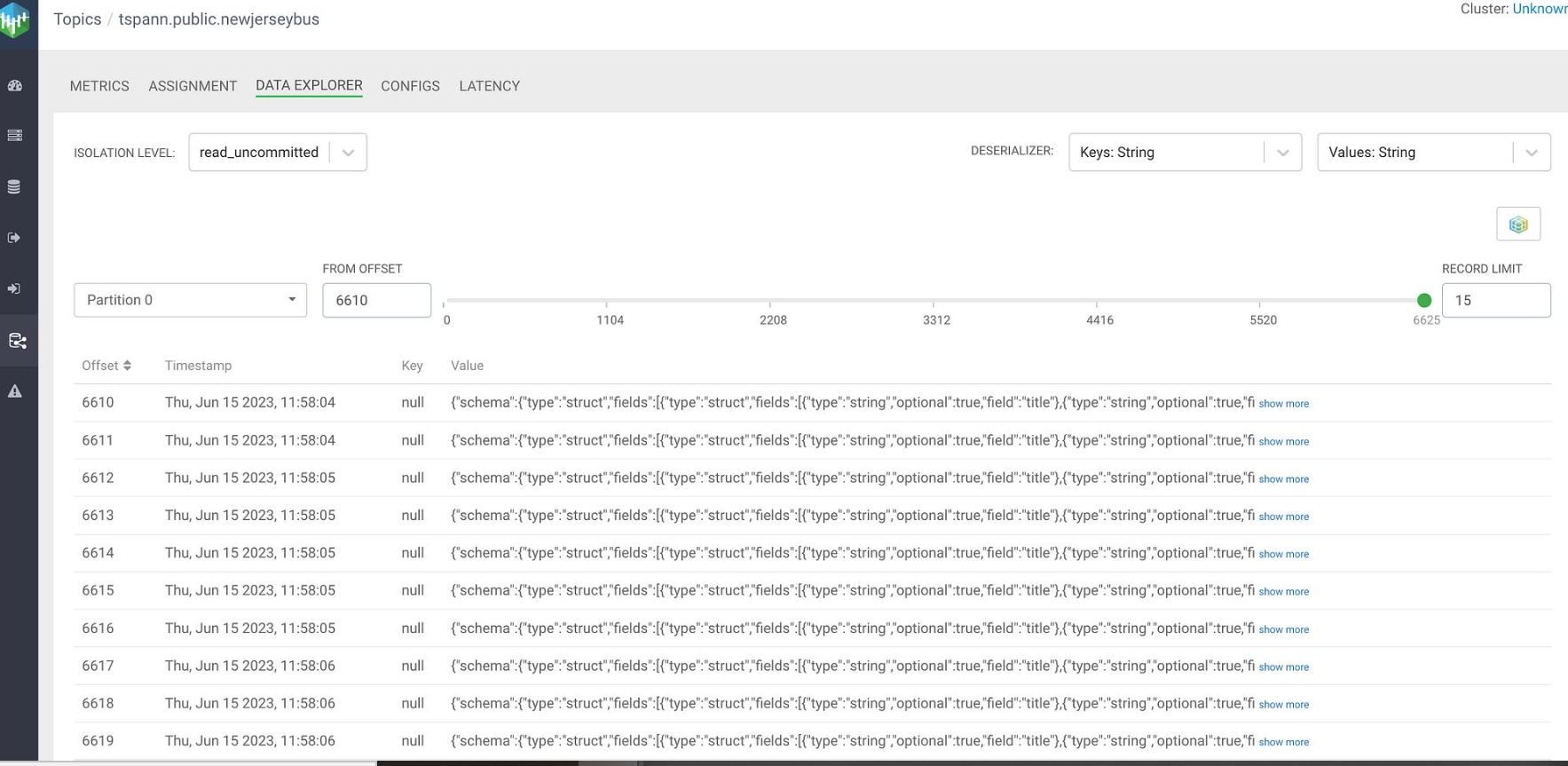Click show more for offset 6618
The width and height of the screenshot is (1568, 766).
[x=1283, y=705]
